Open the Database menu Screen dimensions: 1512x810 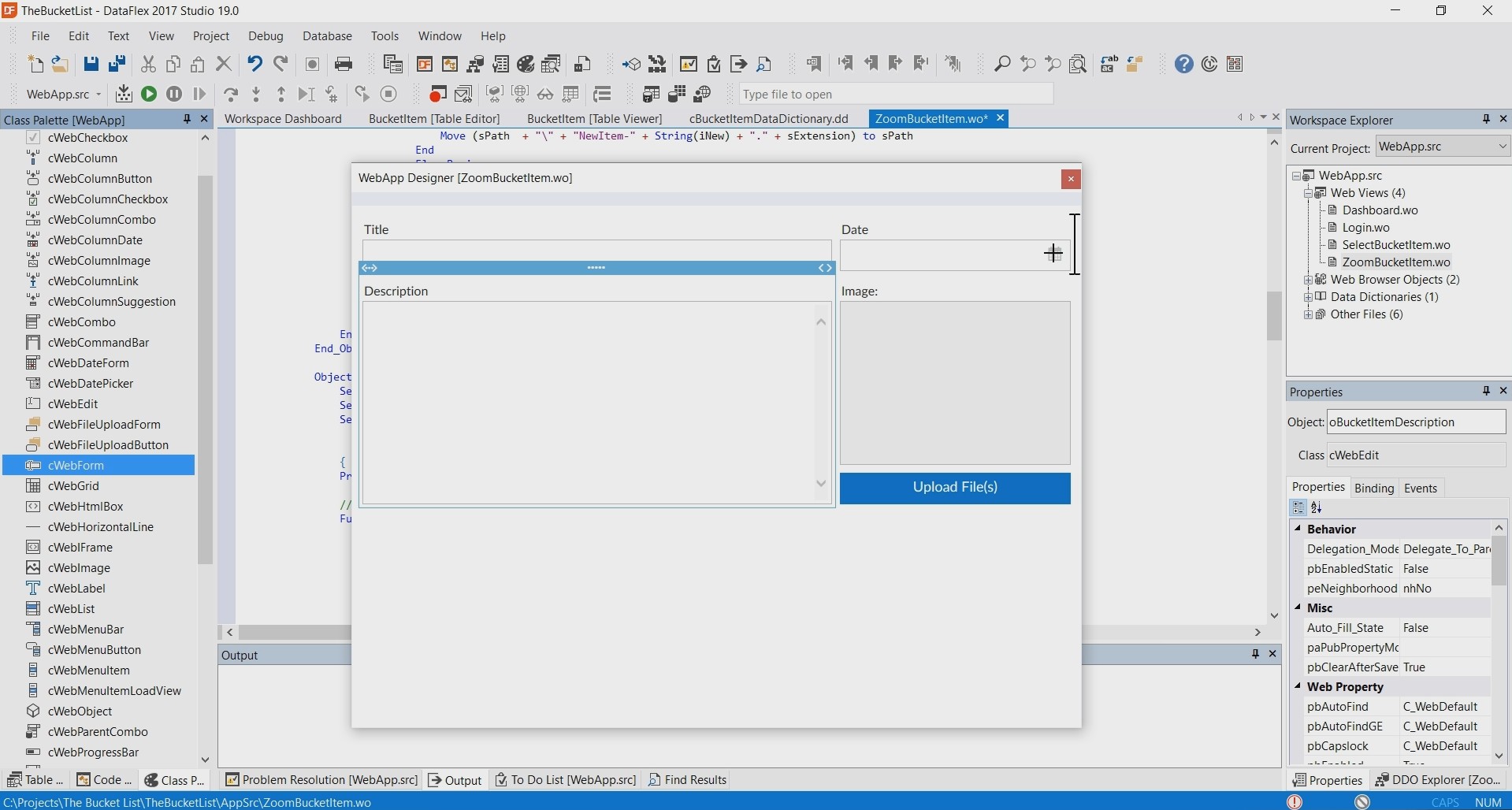pyautogui.click(x=327, y=36)
